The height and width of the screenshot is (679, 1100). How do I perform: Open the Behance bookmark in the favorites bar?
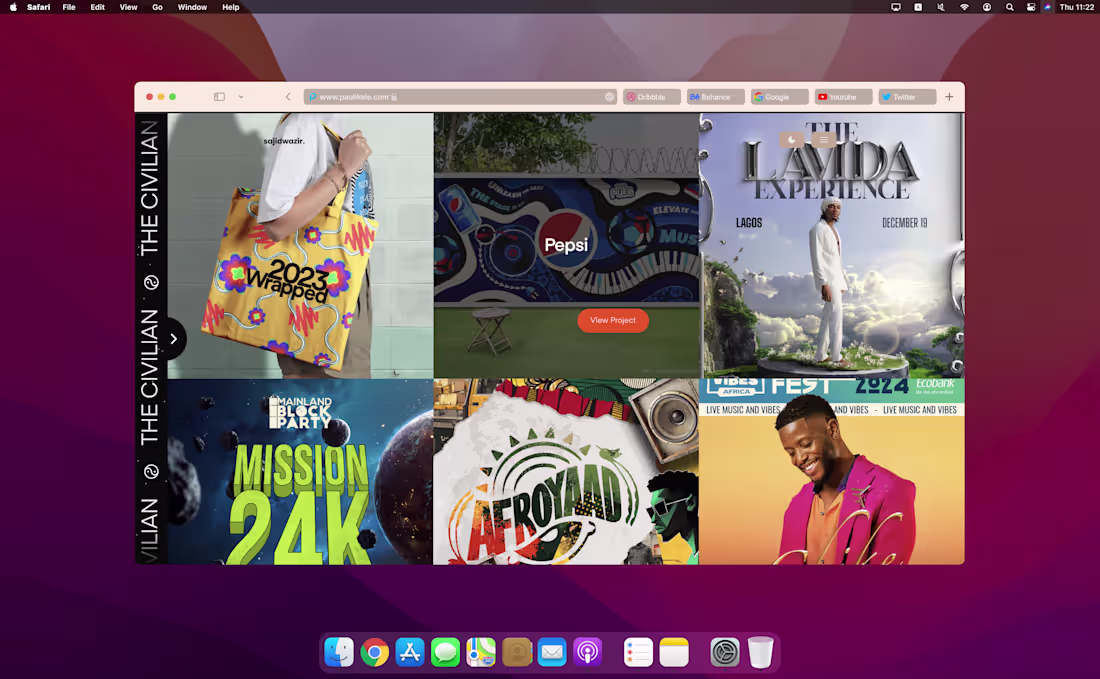pyautogui.click(x=714, y=96)
